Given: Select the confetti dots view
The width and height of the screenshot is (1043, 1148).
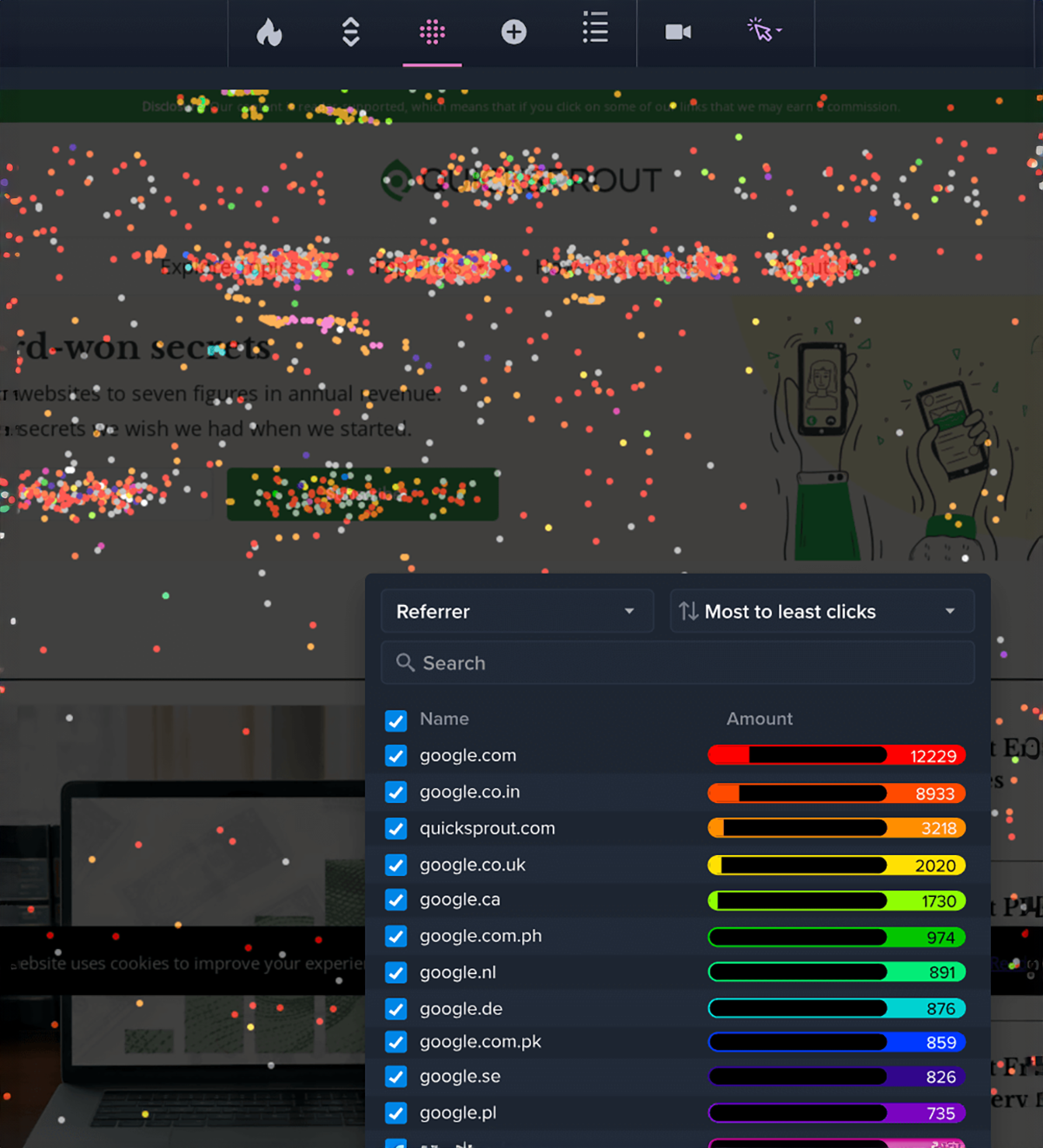Looking at the screenshot, I should pyautogui.click(x=432, y=33).
